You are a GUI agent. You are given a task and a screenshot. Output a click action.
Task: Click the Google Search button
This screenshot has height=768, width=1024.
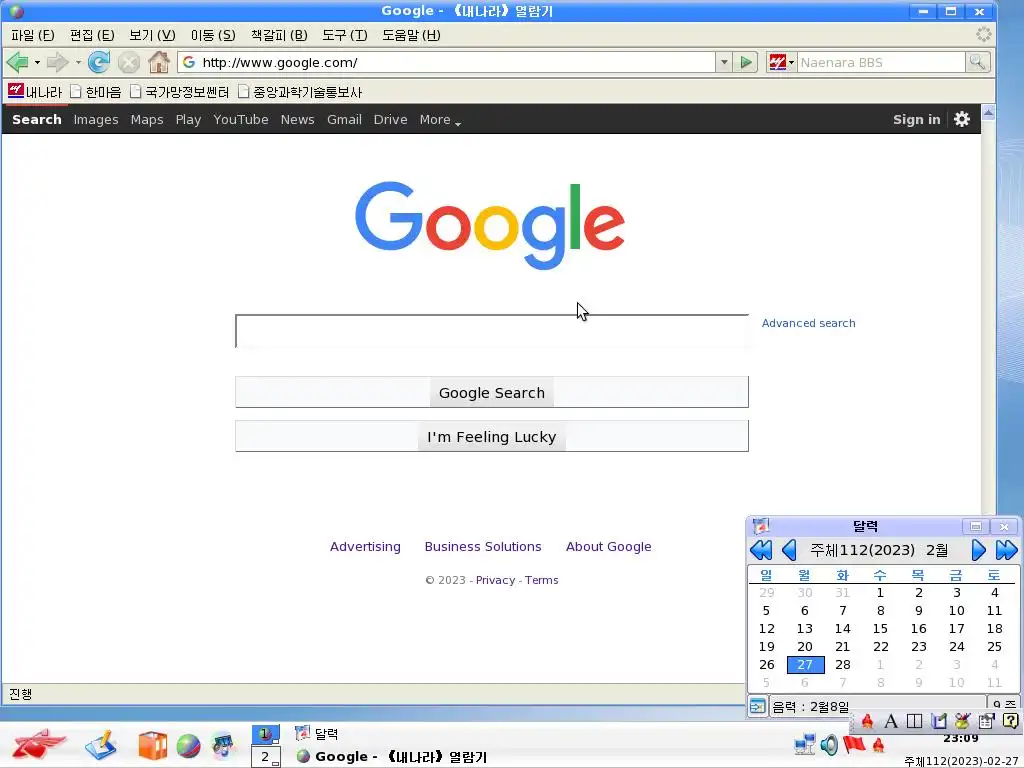(492, 392)
